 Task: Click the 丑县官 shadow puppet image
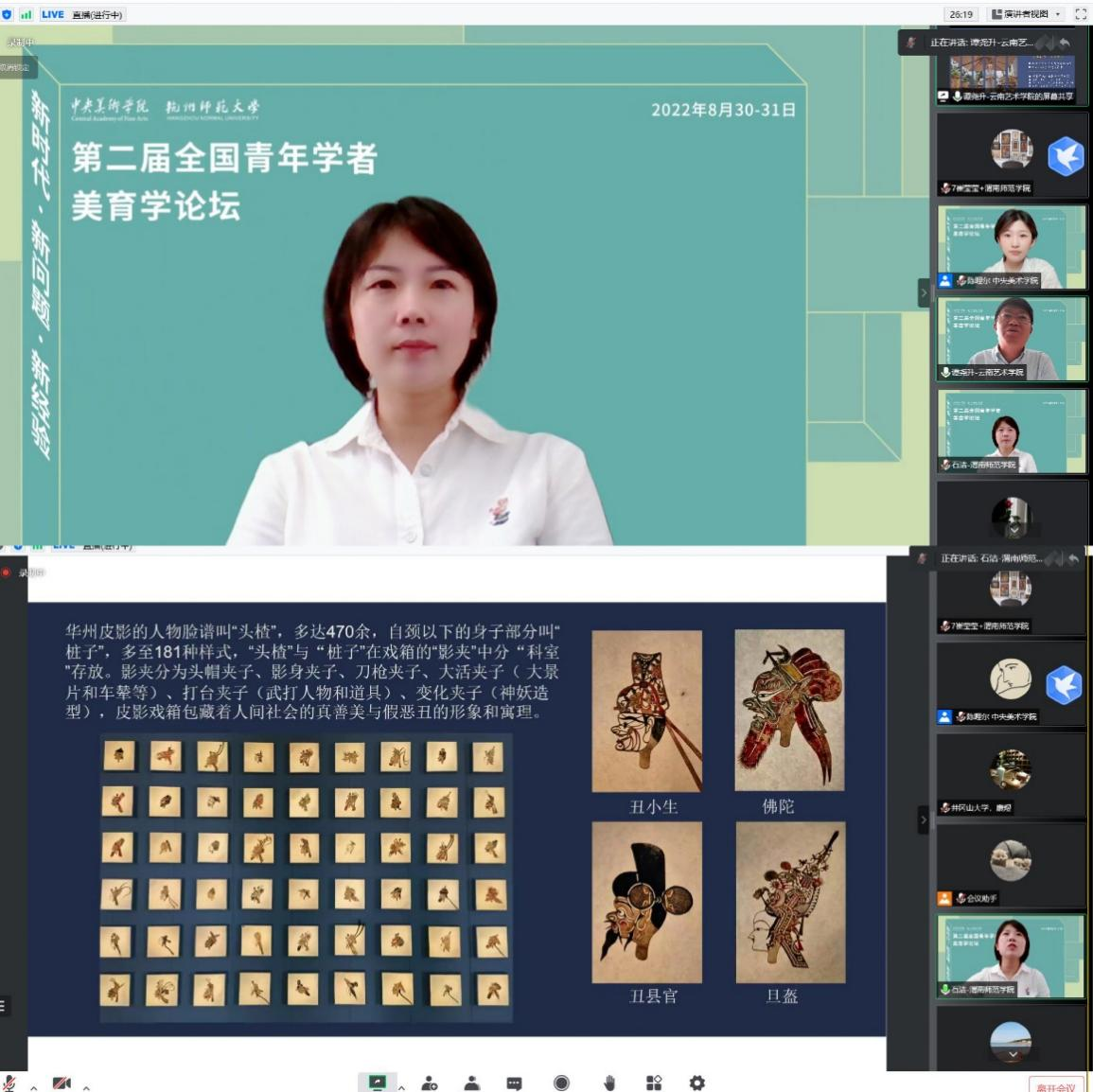[x=647, y=903]
